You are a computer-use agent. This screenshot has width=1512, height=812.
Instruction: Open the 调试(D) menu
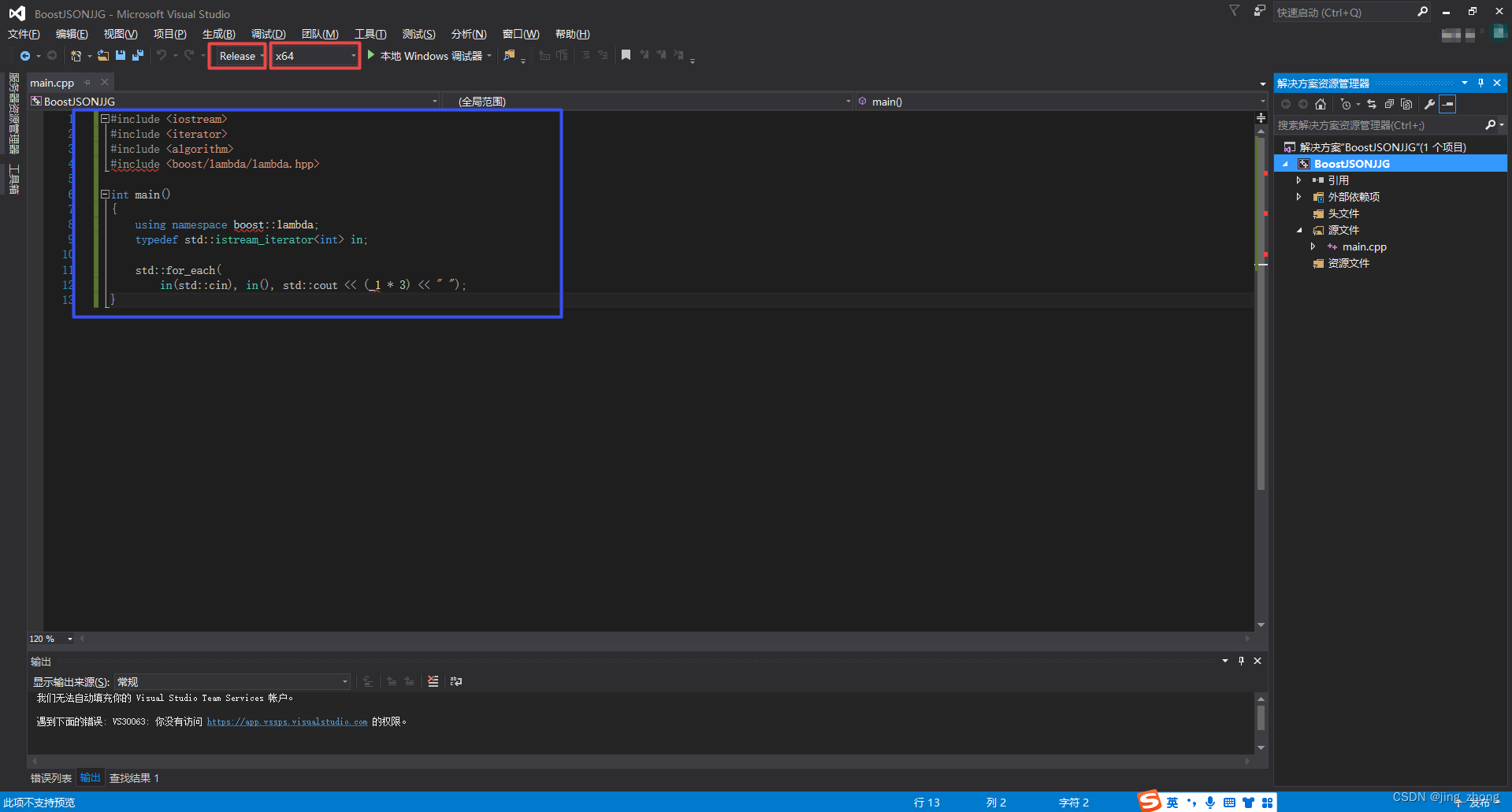[x=267, y=34]
